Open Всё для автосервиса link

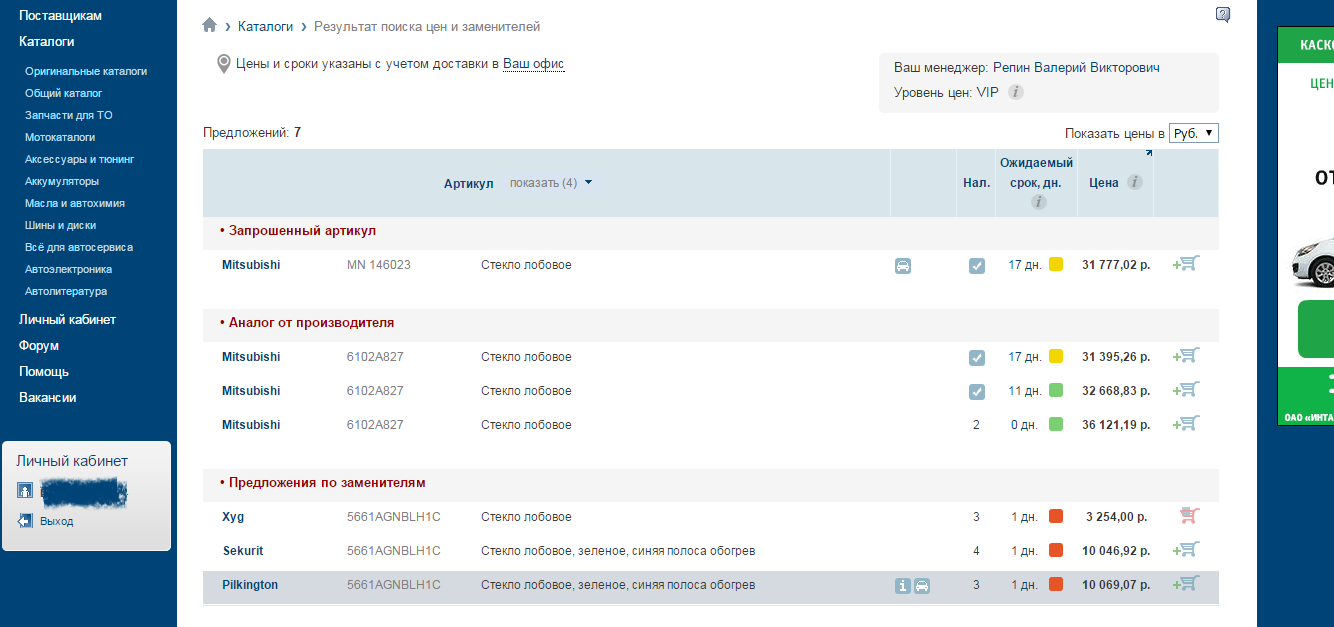[79, 247]
